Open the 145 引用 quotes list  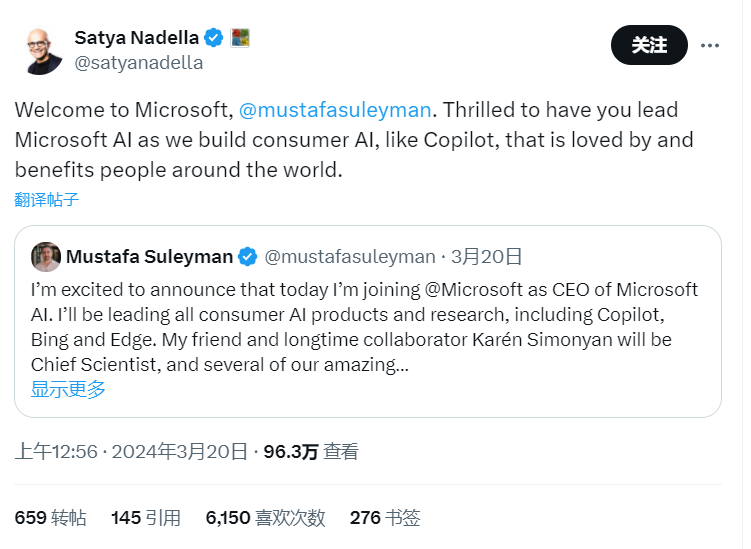pyautogui.click(x=146, y=518)
